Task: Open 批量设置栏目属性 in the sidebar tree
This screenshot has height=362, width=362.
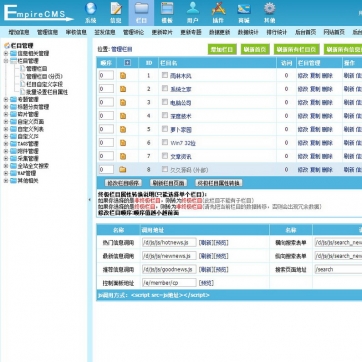Action: [x=47, y=92]
